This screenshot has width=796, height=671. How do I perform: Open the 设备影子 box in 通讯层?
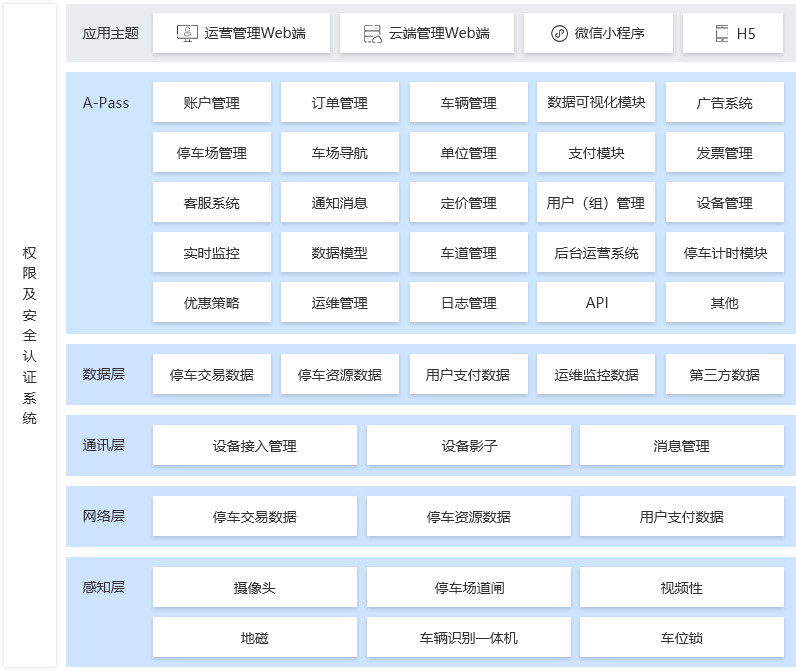(x=469, y=446)
